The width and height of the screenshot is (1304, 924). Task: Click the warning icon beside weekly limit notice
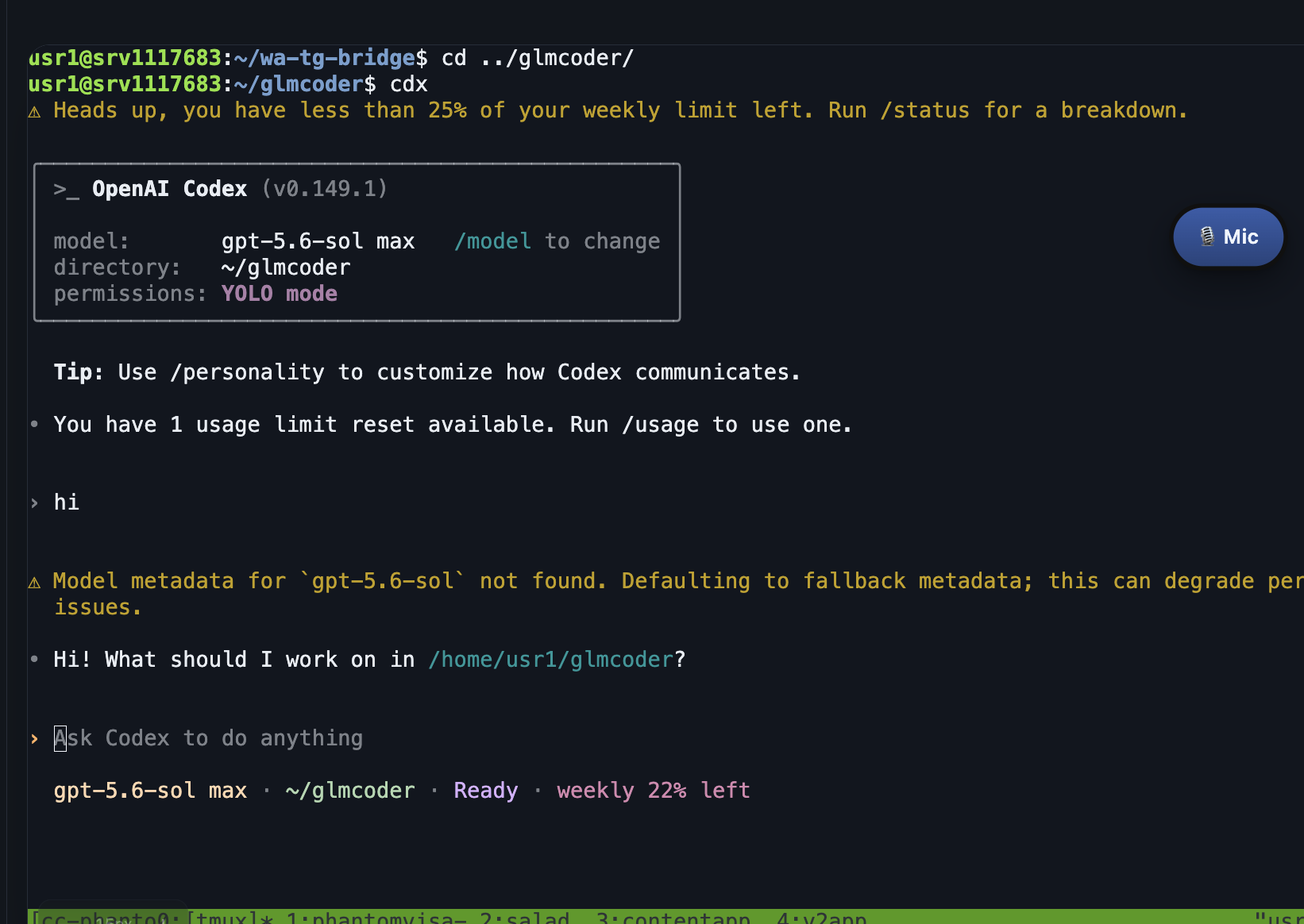(34, 112)
